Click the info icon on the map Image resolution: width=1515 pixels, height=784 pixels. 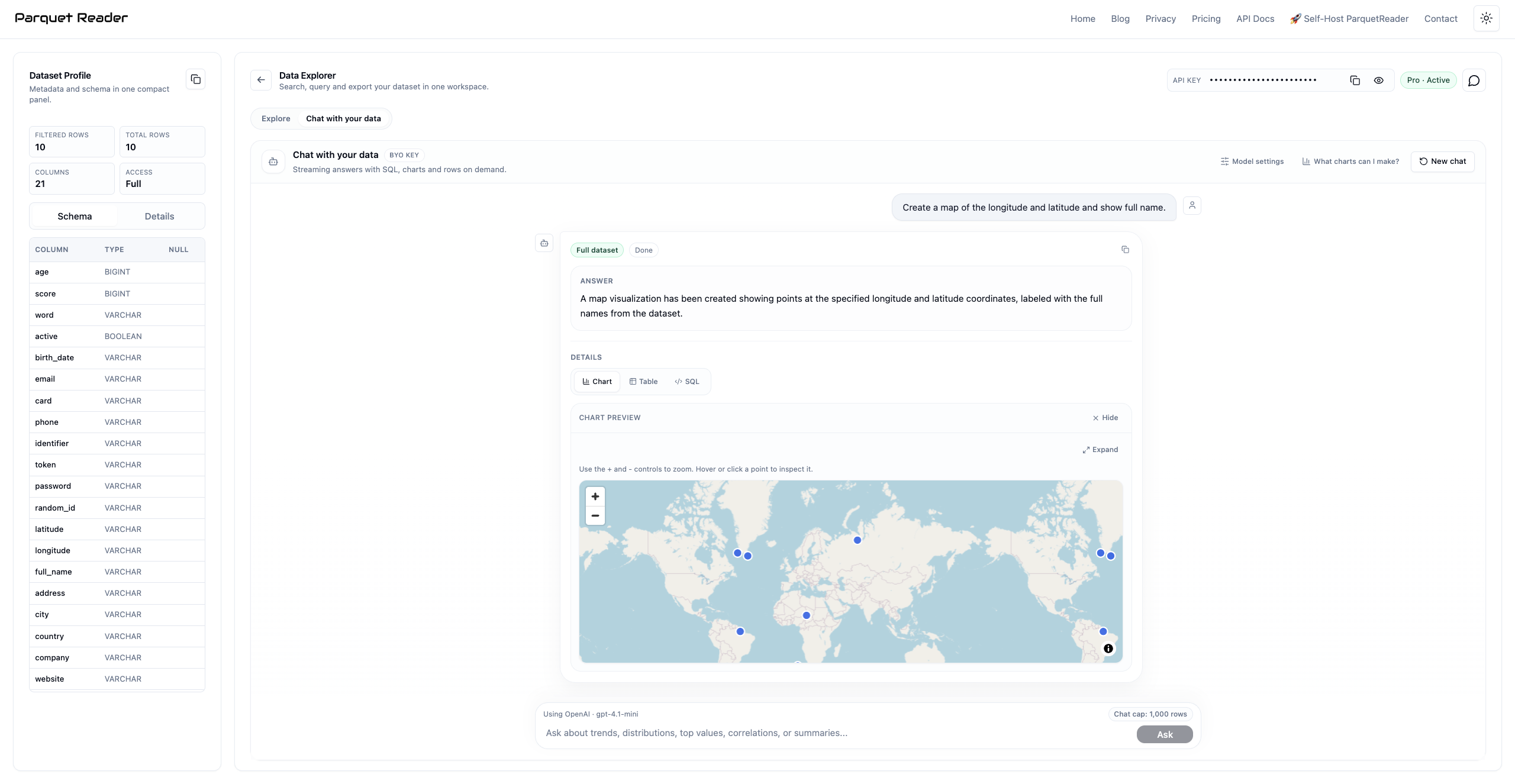1107,649
